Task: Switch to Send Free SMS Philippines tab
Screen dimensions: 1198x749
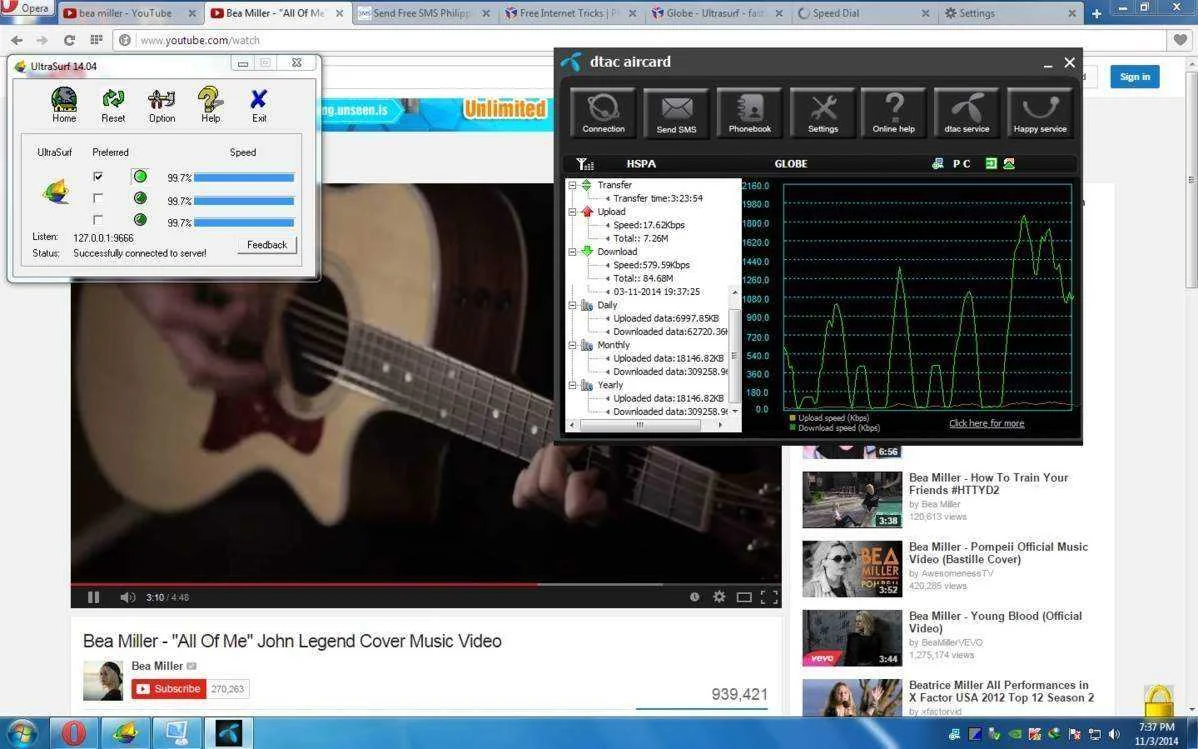Action: point(424,13)
